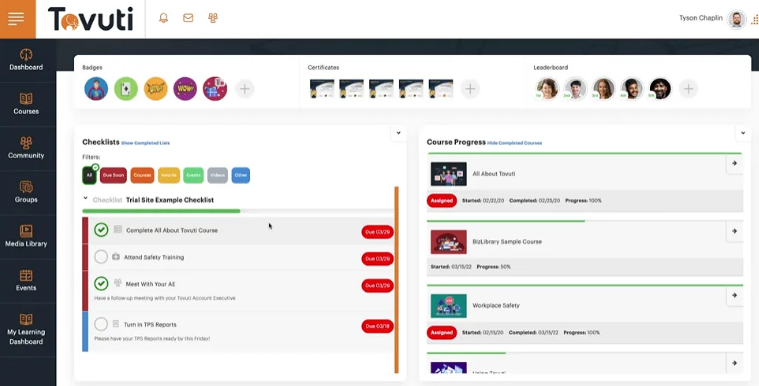Click the purple WOW badge
Viewport: 759px width, 386px height.
click(185, 89)
